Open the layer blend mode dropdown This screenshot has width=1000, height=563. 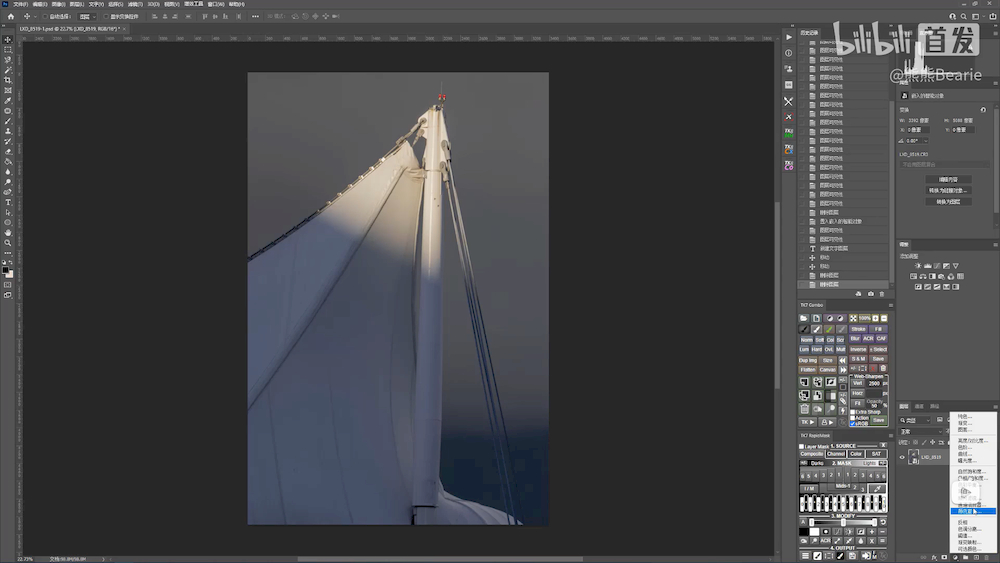coord(920,431)
